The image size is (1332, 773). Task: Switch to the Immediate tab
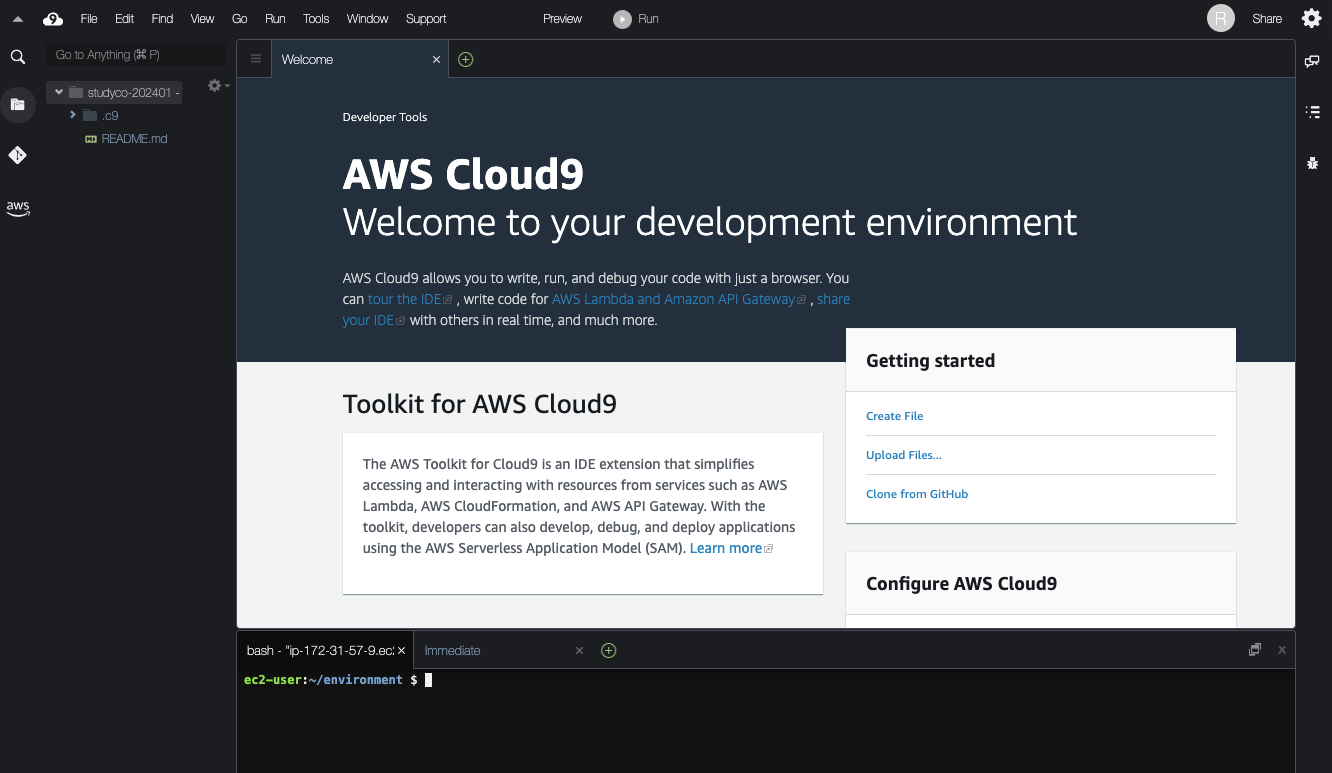452,650
